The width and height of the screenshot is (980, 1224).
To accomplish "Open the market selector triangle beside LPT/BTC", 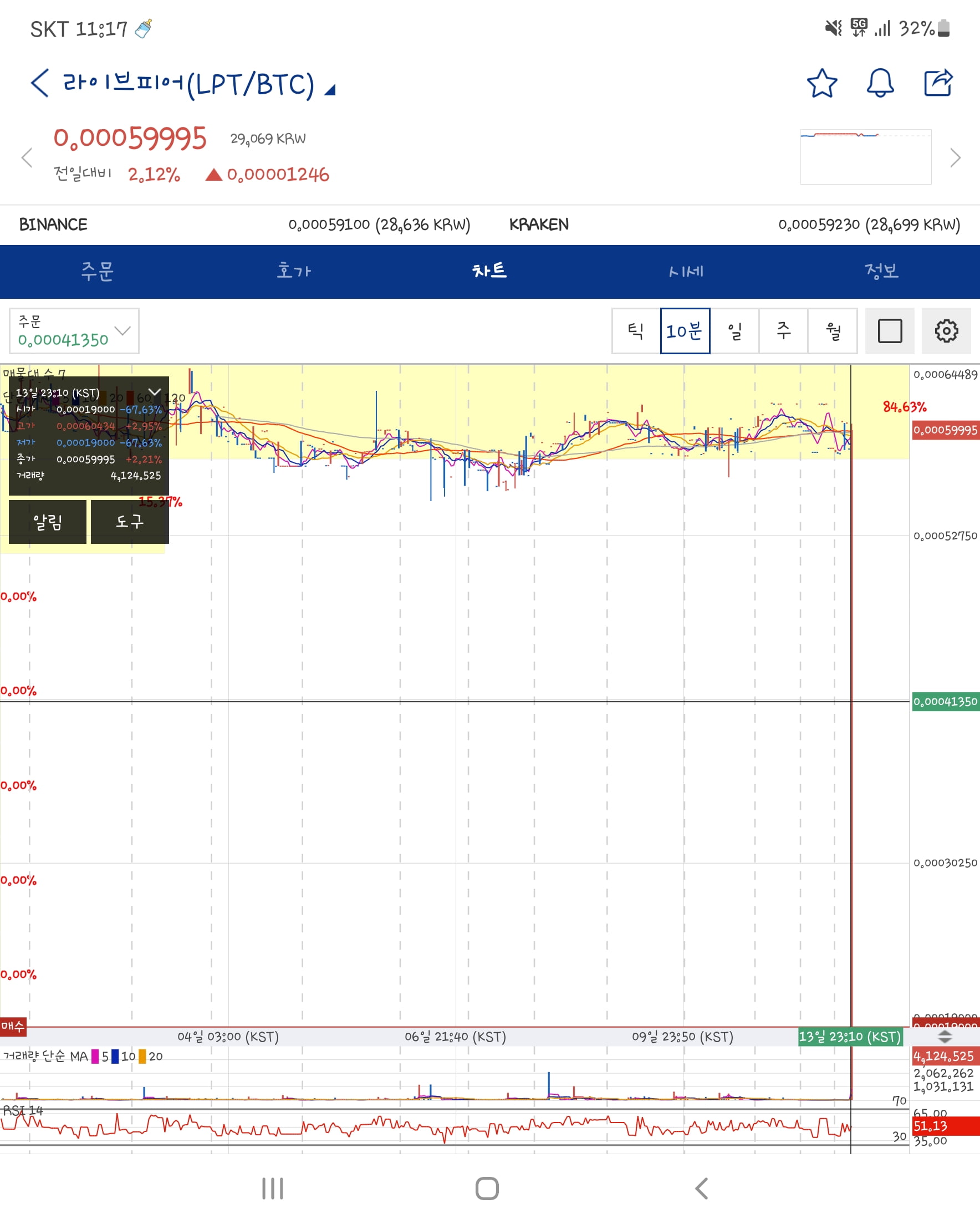I will pos(330,90).
